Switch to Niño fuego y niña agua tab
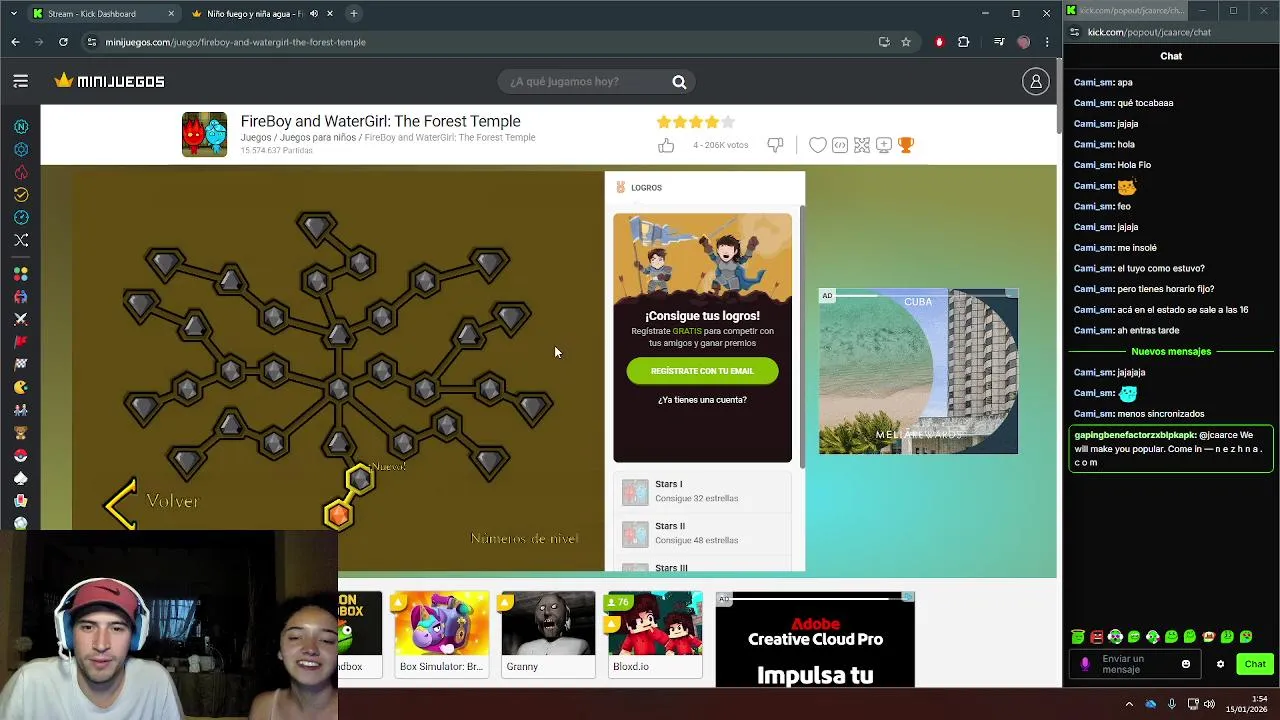This screenshot has height=720, width=1280. pyautogui.click(x=262, y=14)
